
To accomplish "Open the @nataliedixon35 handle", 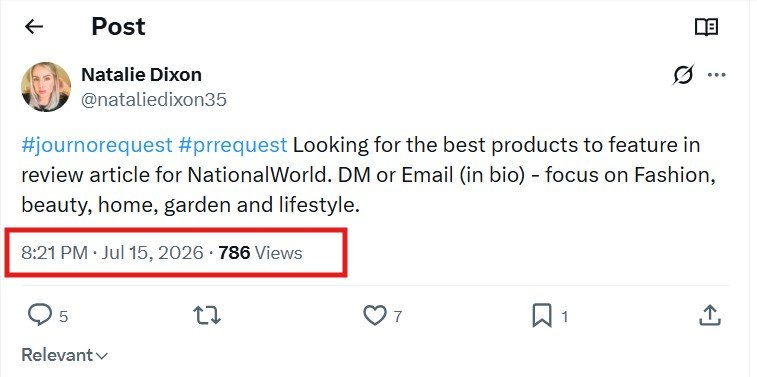I will [154, 100].
